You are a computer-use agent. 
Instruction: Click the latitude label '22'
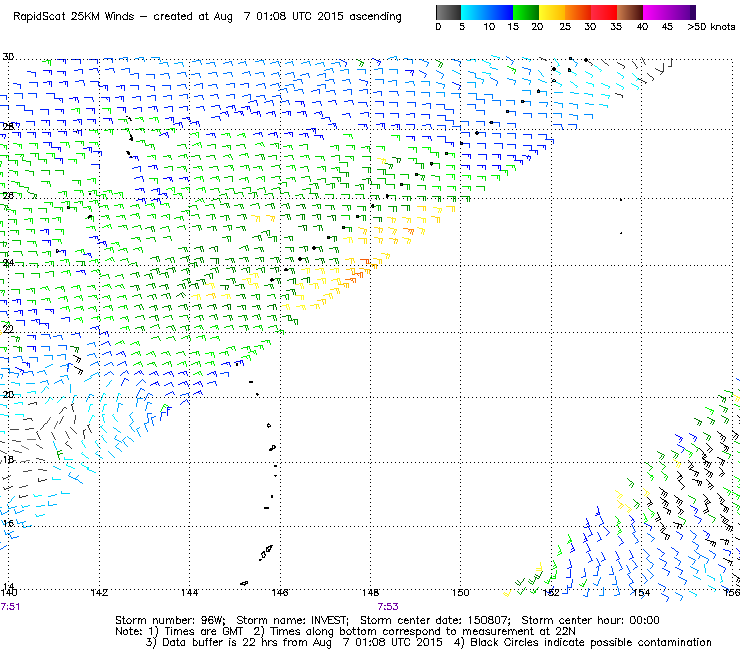(x=8, y=329)
